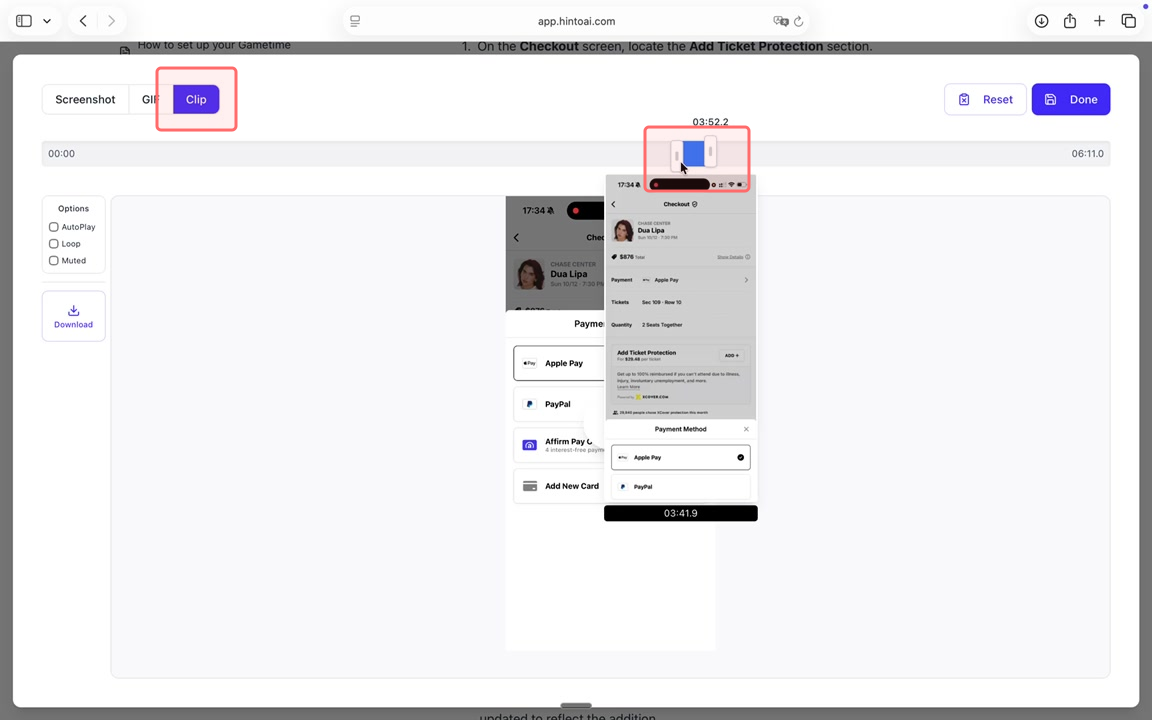Check the Muted option
The width and height of the screenshot is (1152, 720).
point(54,261)
